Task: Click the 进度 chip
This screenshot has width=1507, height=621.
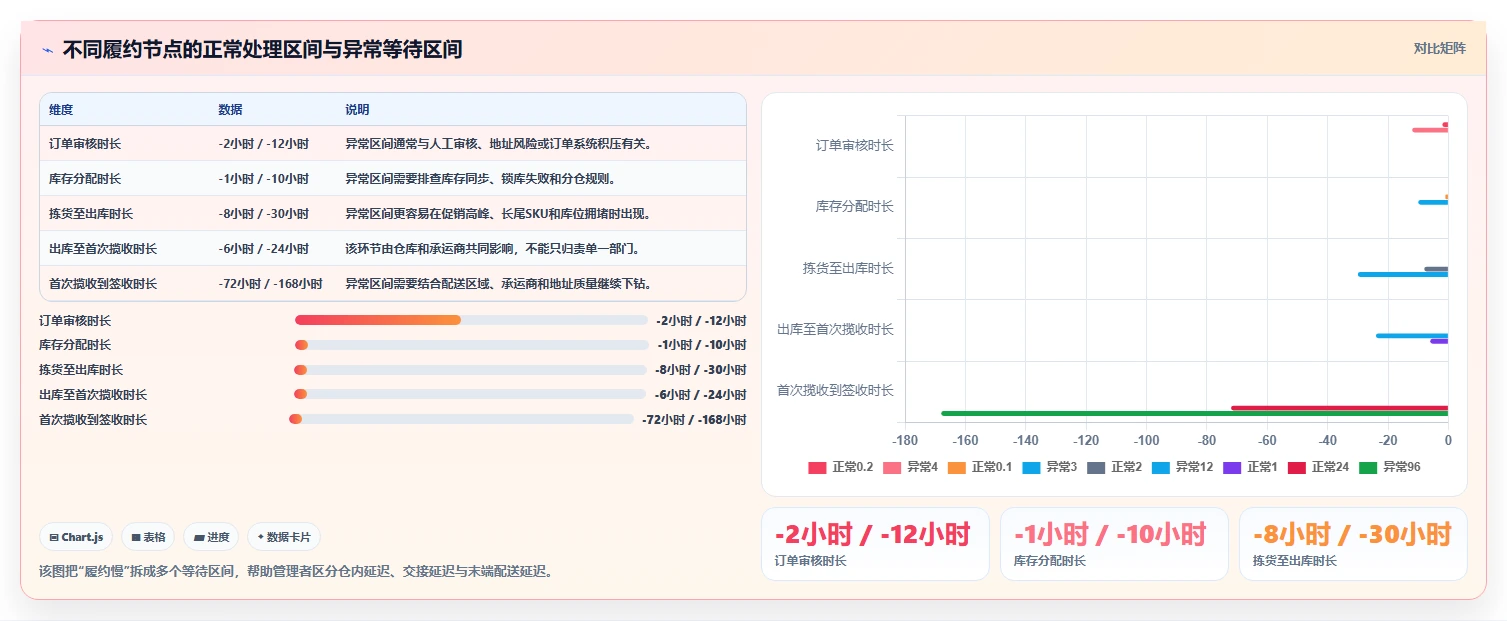Action: point(211,537)
